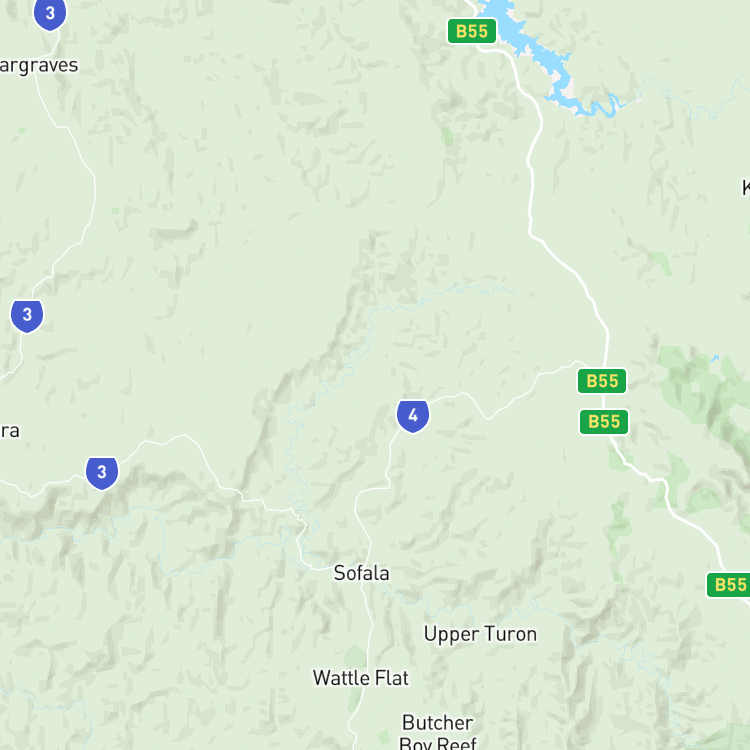Select the truncated 'ra' town label
The height and width of the screenshot is (750, 750).
tap(10, 431)
